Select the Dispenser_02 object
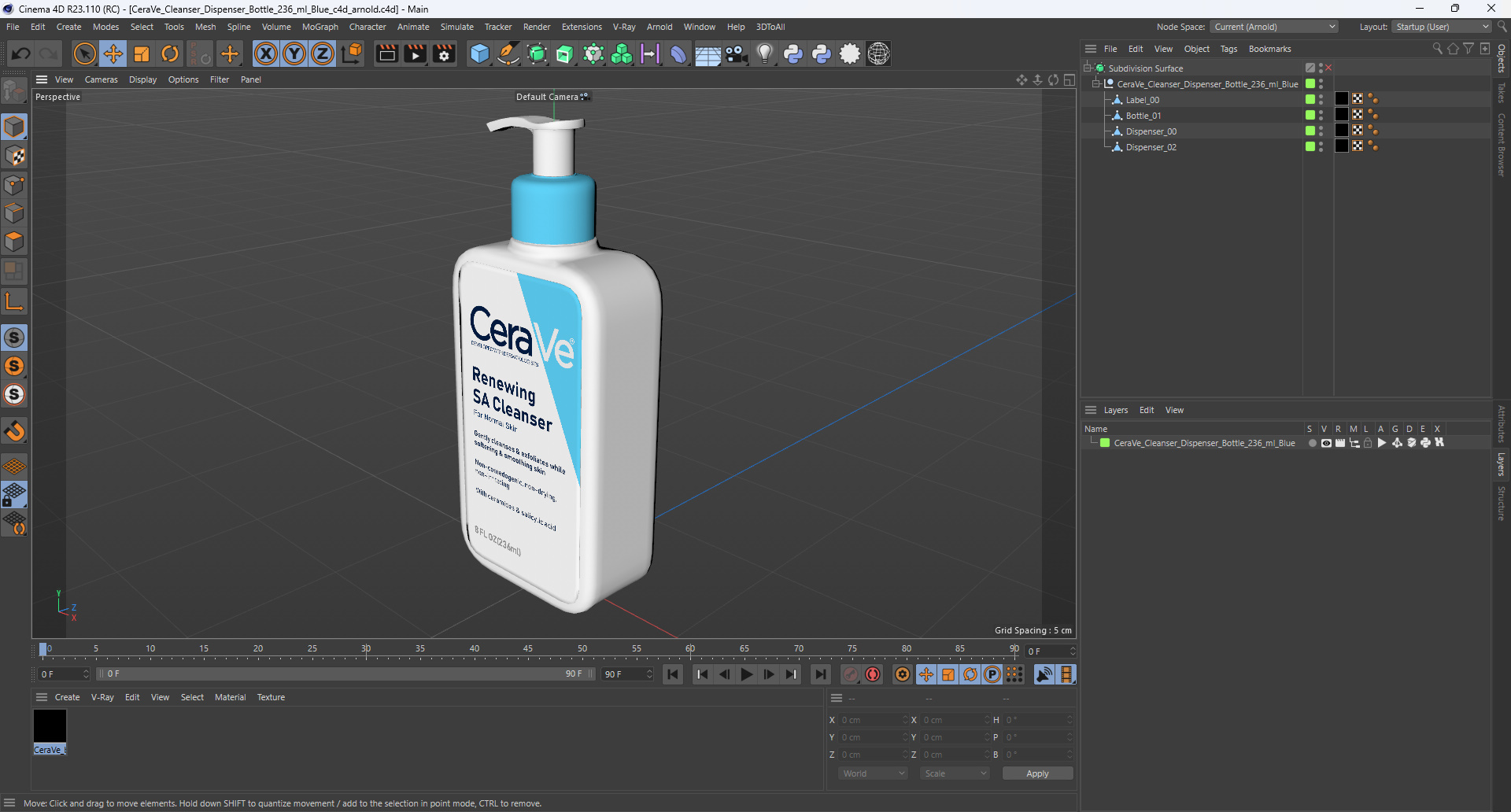Image resolution: width=1511 pixels, height=812 pixels. coord(1151,147)
